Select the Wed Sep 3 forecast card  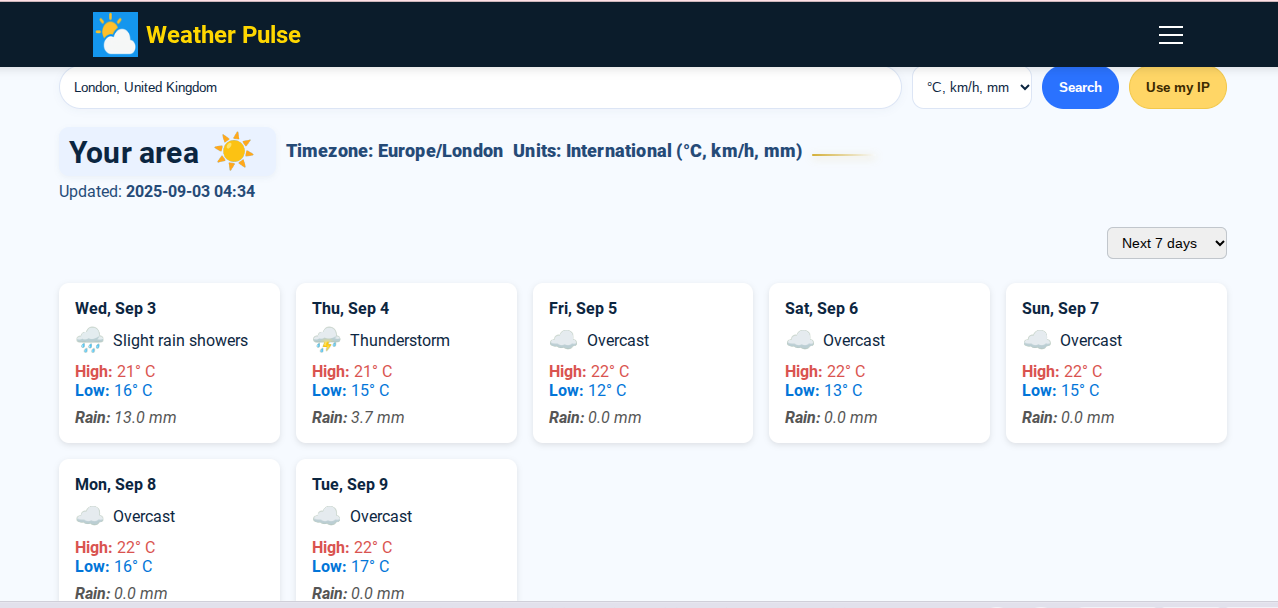(169, 362)
